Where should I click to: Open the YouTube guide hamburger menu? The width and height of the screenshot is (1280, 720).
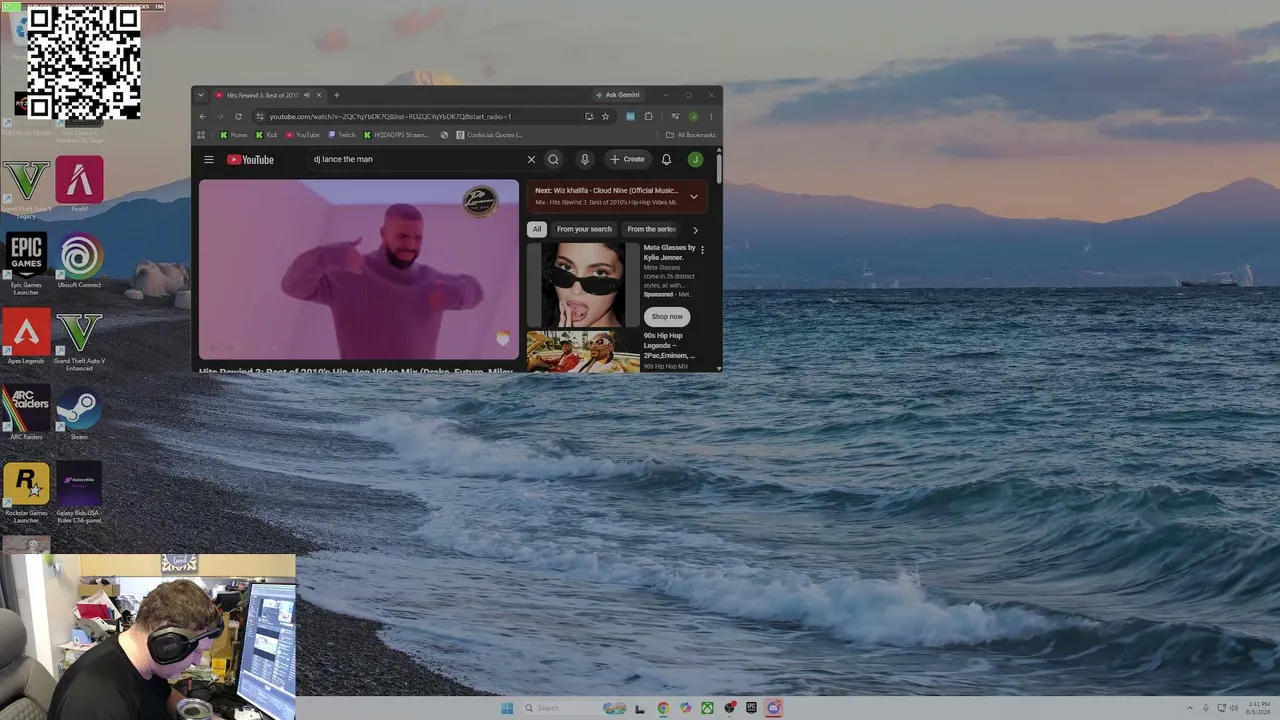pos(209,159)
